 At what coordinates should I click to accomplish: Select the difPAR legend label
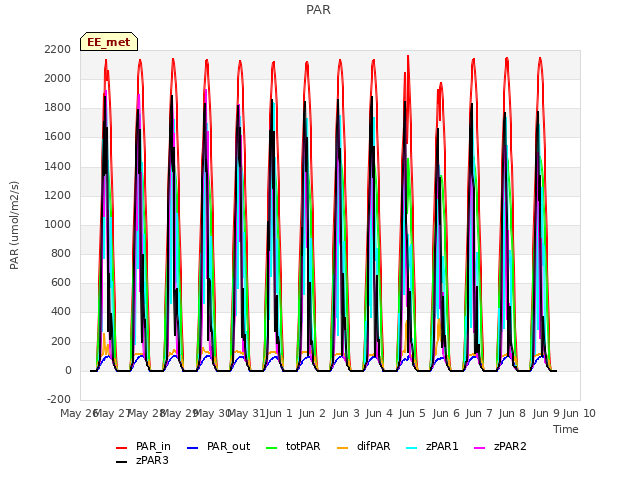pyautogui.click(x=373, y=447)
